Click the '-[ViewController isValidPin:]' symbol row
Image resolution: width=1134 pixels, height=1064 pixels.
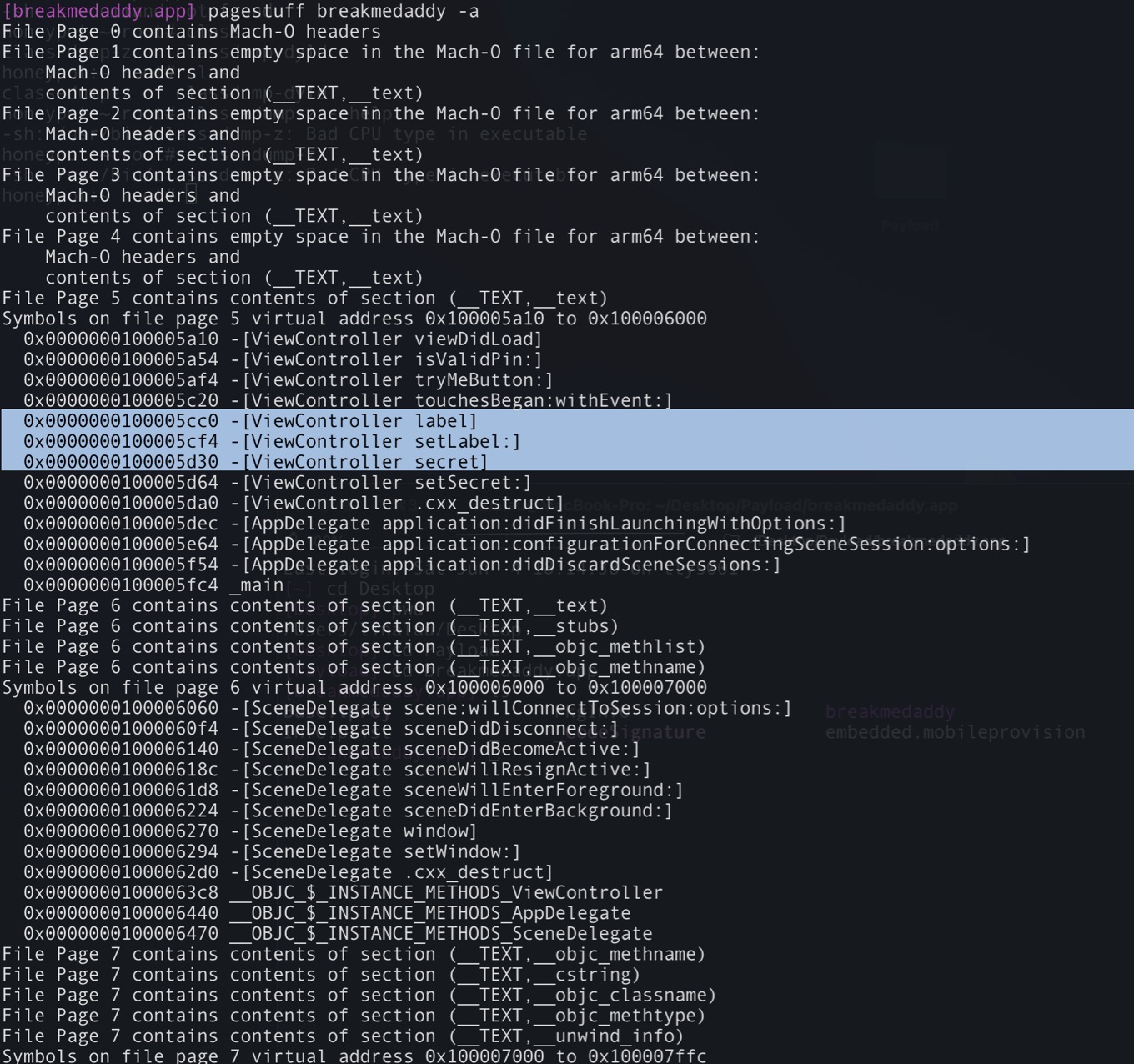coord(283,359)
